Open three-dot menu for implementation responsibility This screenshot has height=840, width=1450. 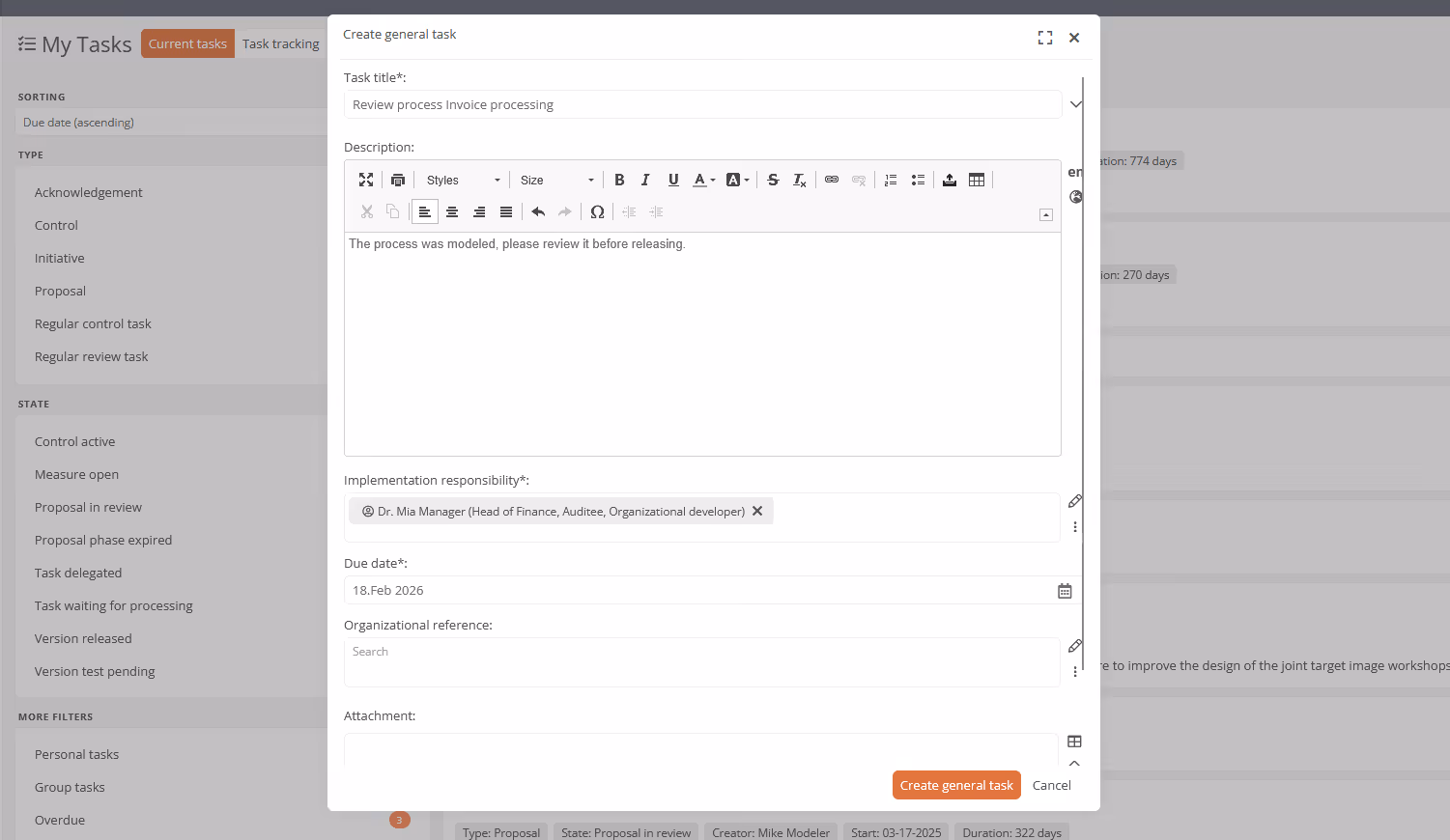click(1075, 527)
